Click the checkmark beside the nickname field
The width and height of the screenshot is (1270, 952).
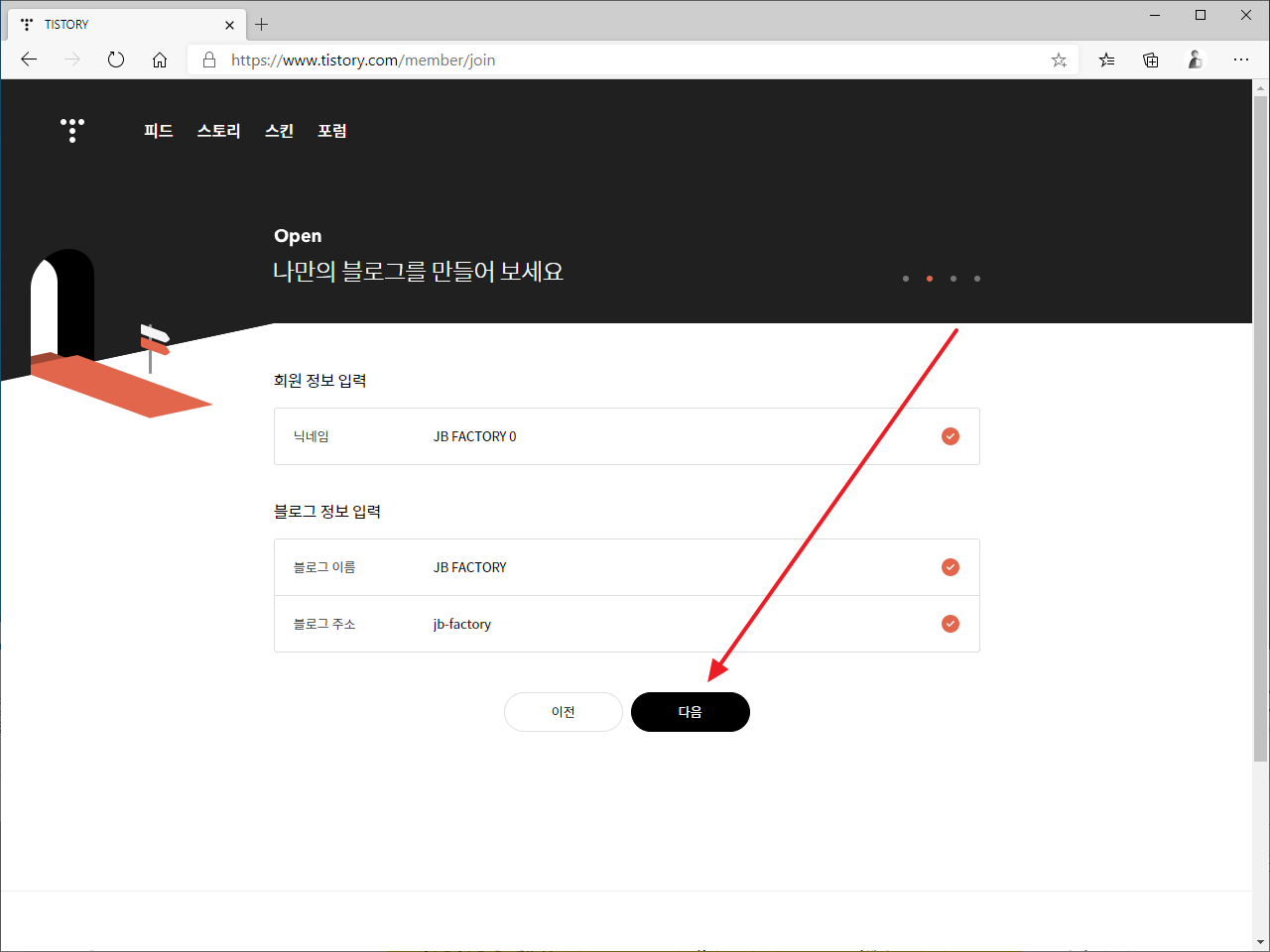951,436
